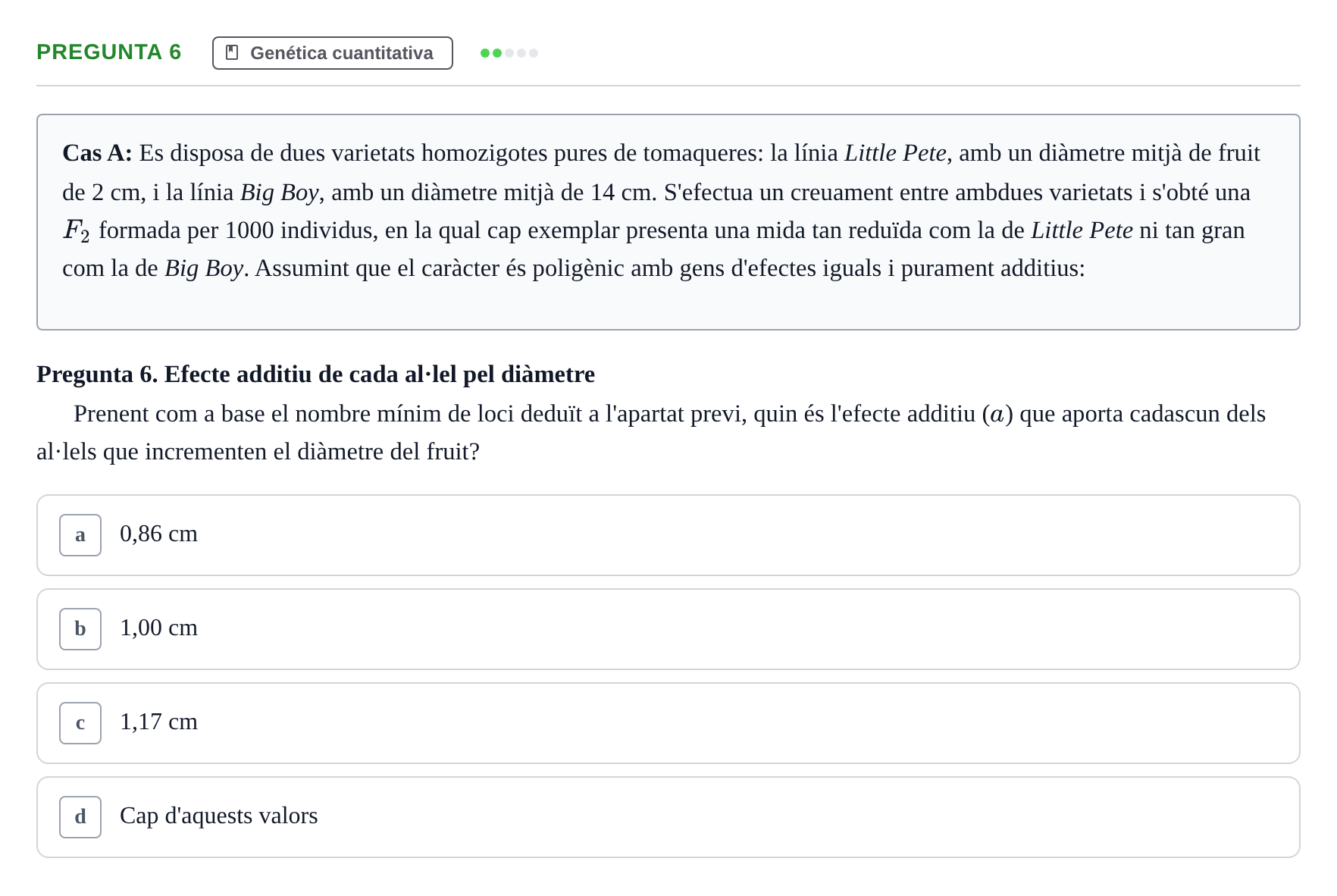Click the letter box labeled a
The height and width of the screenshot is (896, 1337).
click(80, 535)
